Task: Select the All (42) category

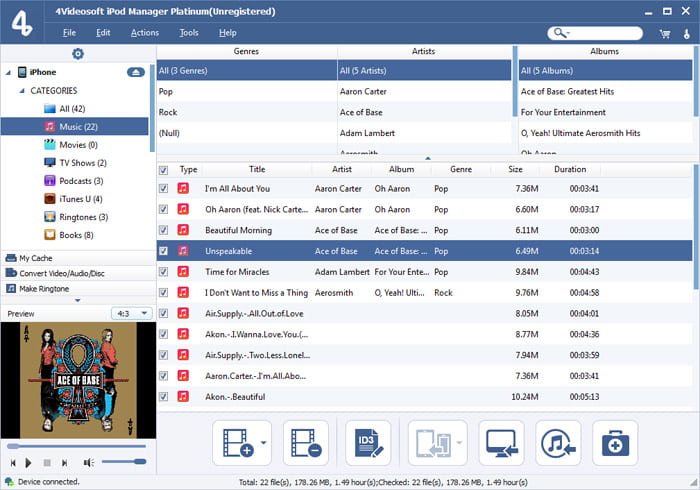Action: point(72,108)
